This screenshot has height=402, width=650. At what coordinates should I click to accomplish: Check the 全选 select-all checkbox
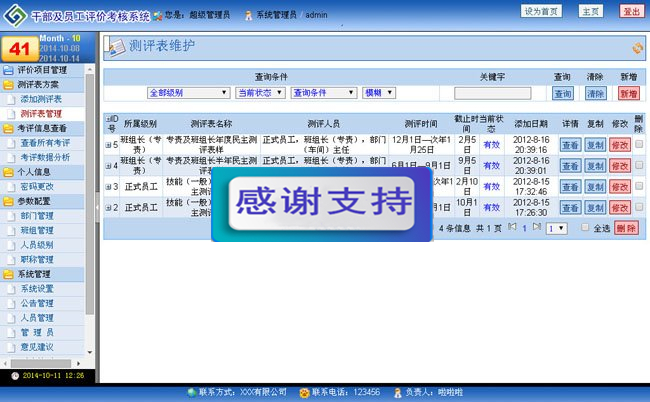585,227
